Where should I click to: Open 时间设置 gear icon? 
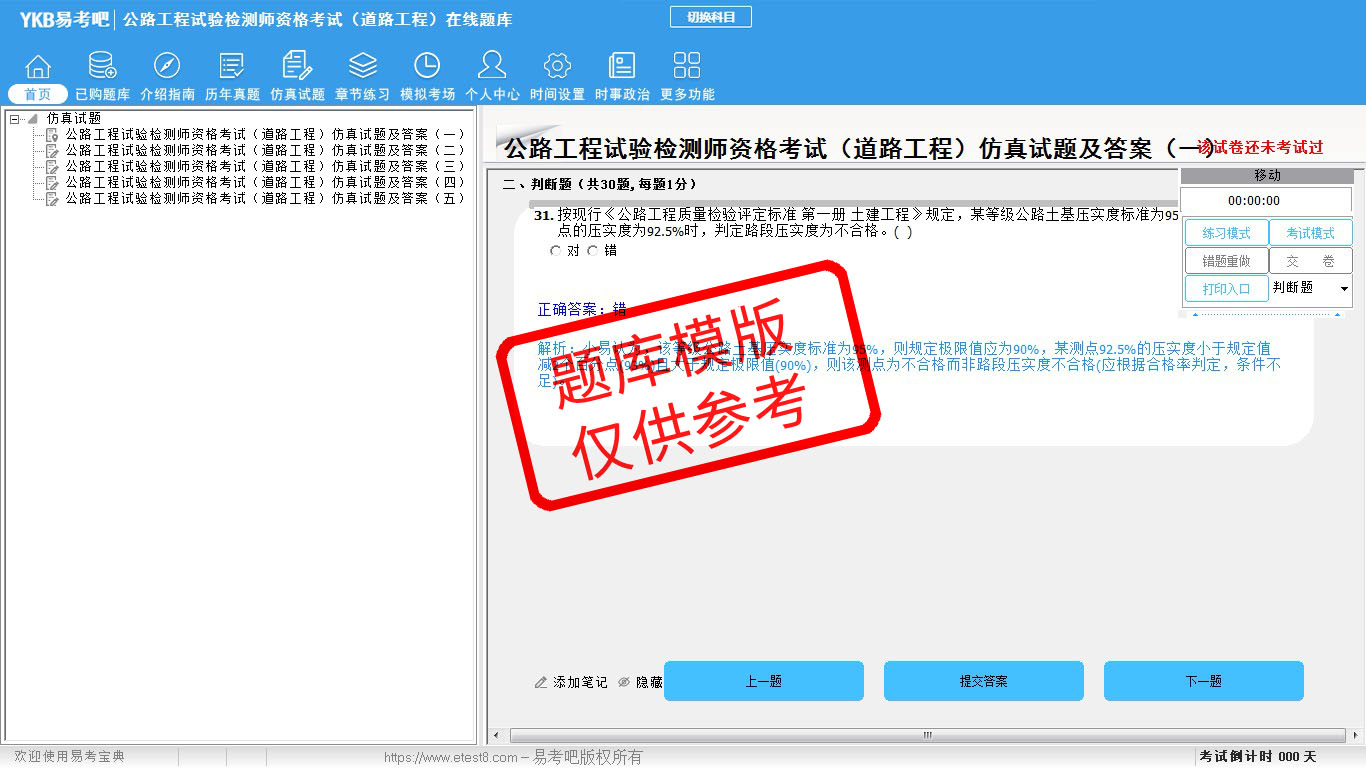pyautogui.click(x=557, y=67)
